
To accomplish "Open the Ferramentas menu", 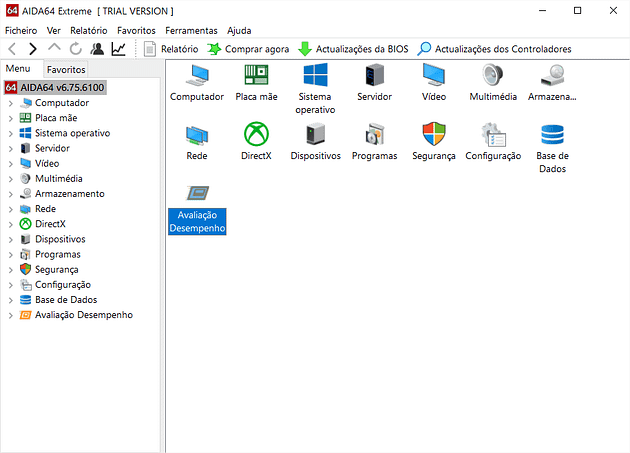I will [190, 30].
